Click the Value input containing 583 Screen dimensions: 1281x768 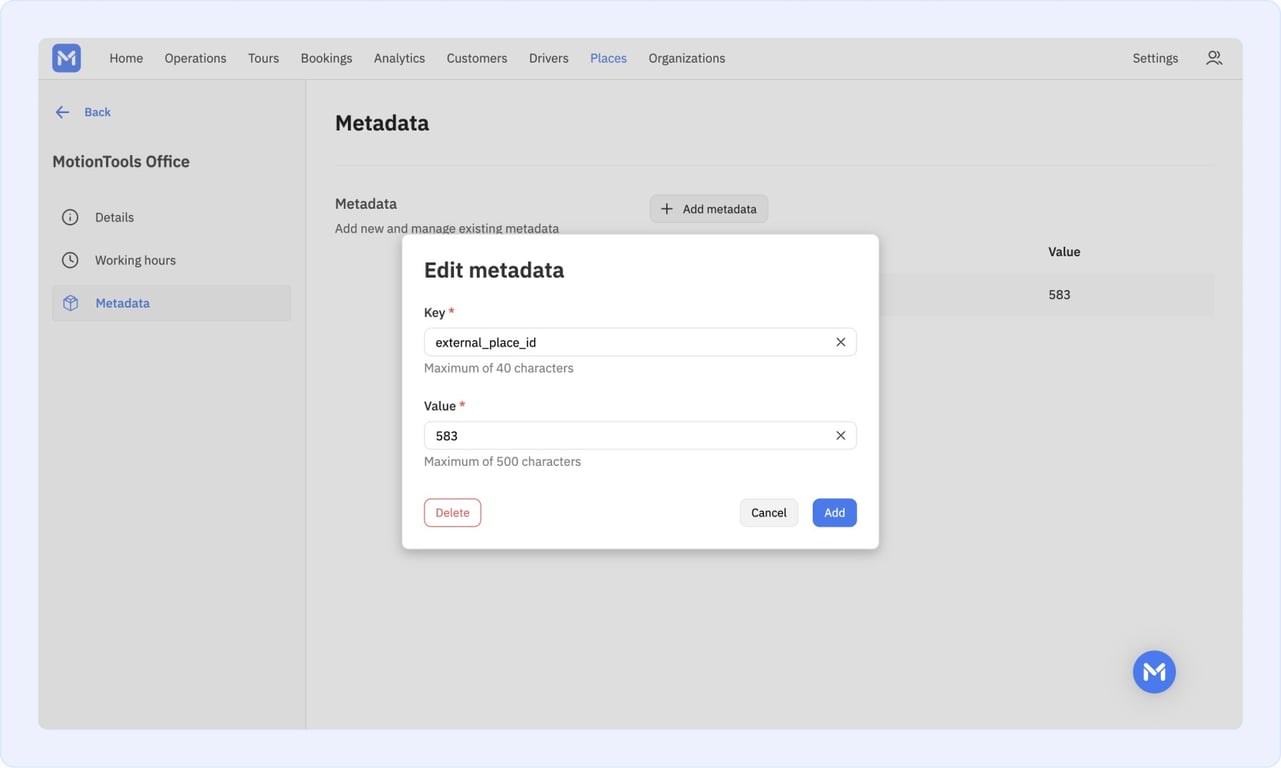tap(640, 436)
